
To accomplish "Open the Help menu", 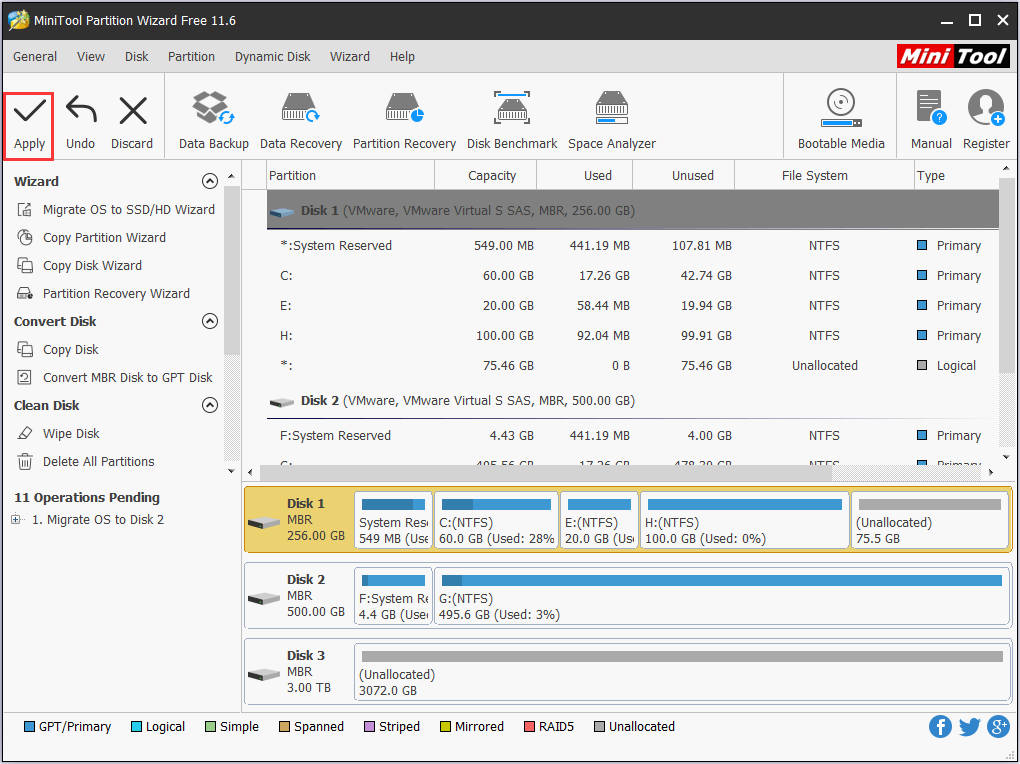I will tap(402, 57).
